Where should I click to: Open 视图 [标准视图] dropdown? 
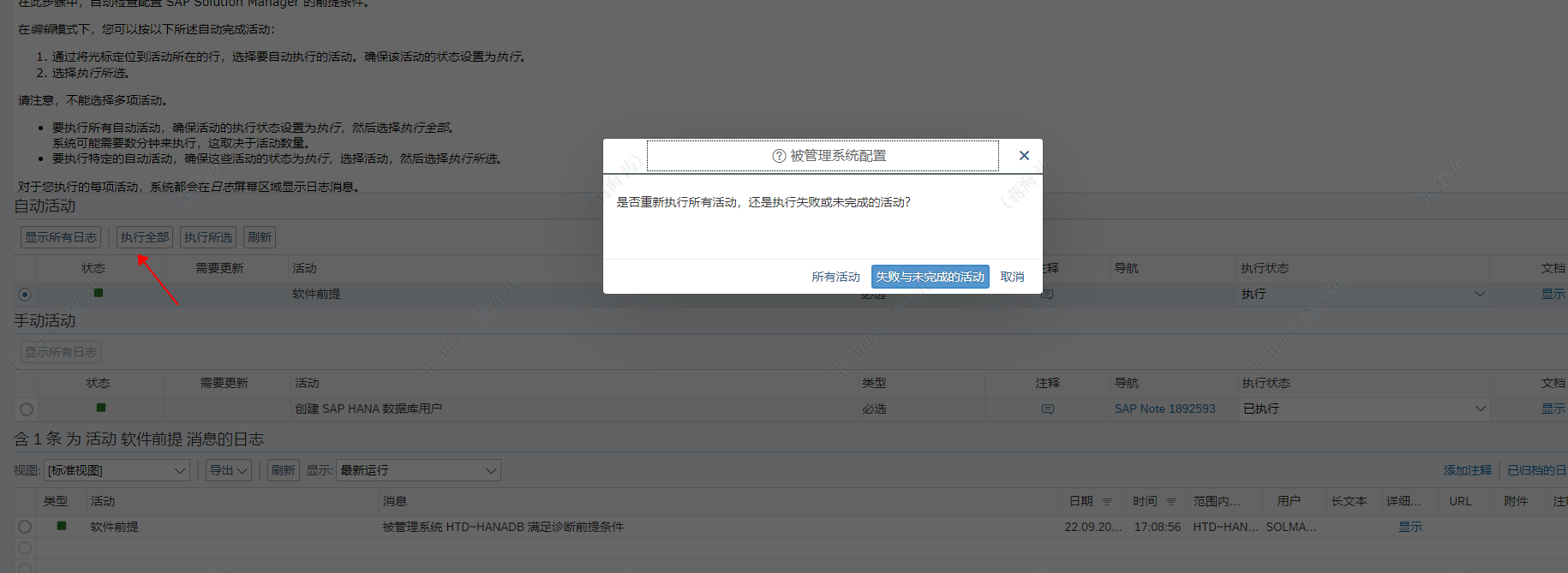pos(117,470)
